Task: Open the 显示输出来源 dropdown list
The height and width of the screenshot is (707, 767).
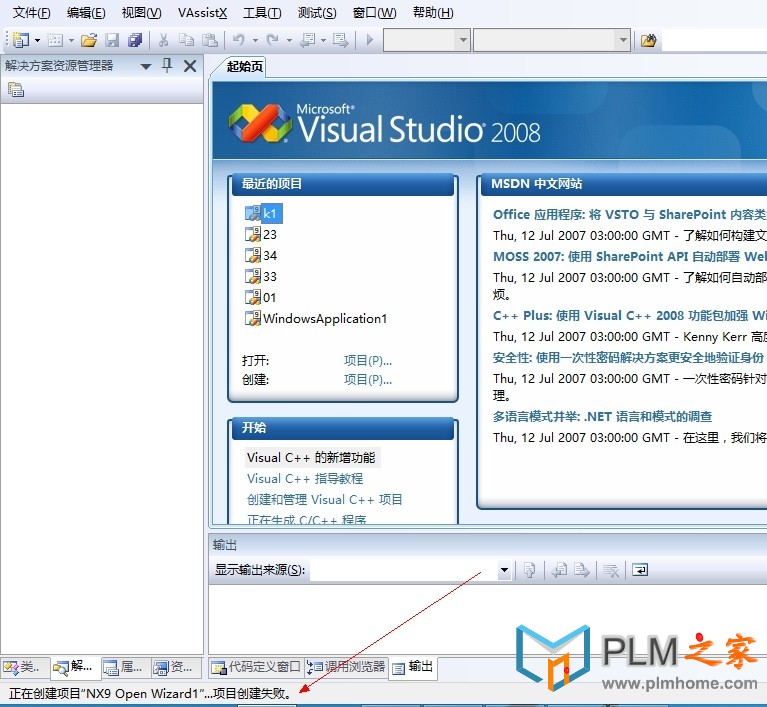Action: [504, 570]
